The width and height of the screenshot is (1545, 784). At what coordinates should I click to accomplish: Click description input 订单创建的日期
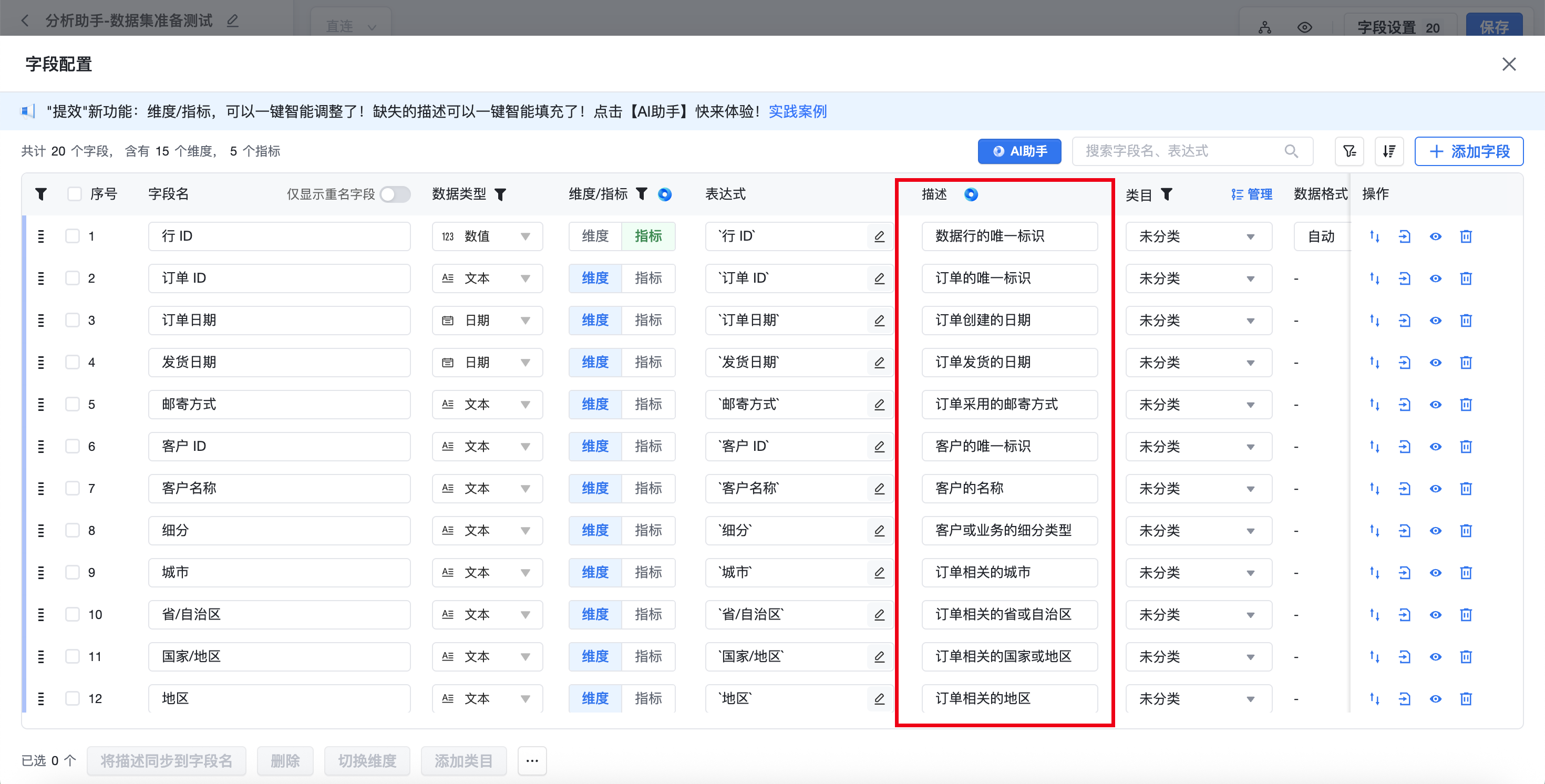point(1010,321)
